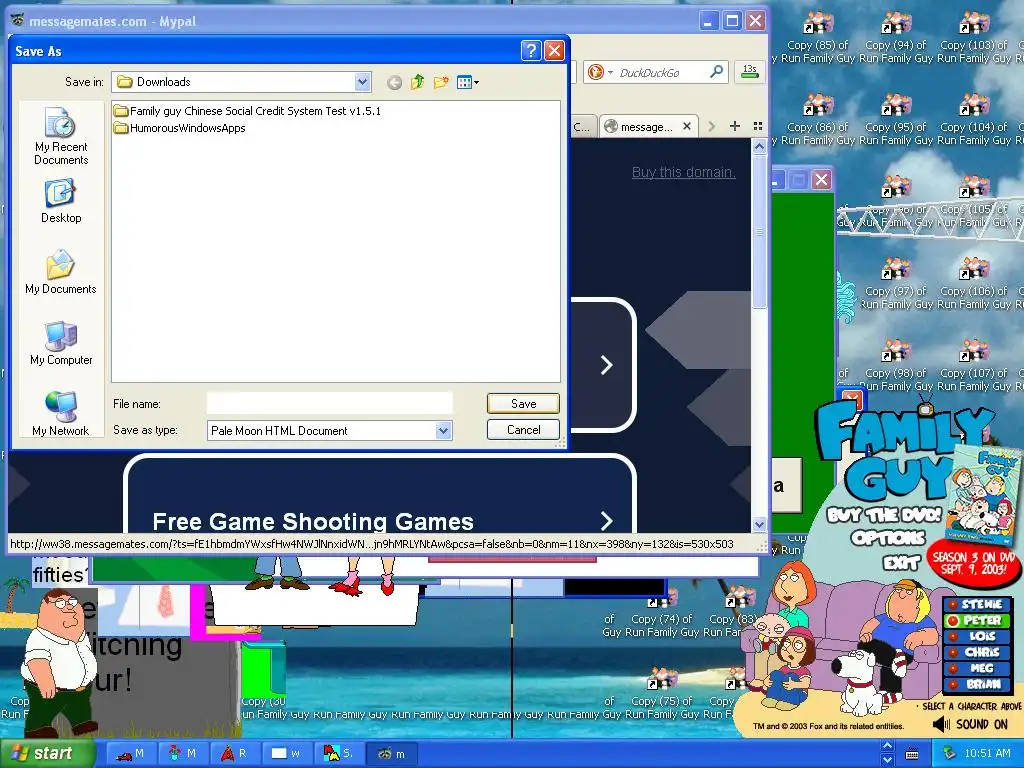The height and width of the screenshot is (768, 1024).
Task: Select the Copy (104) of Run Family Guy shortcut
Action: [x=974, y=121]
